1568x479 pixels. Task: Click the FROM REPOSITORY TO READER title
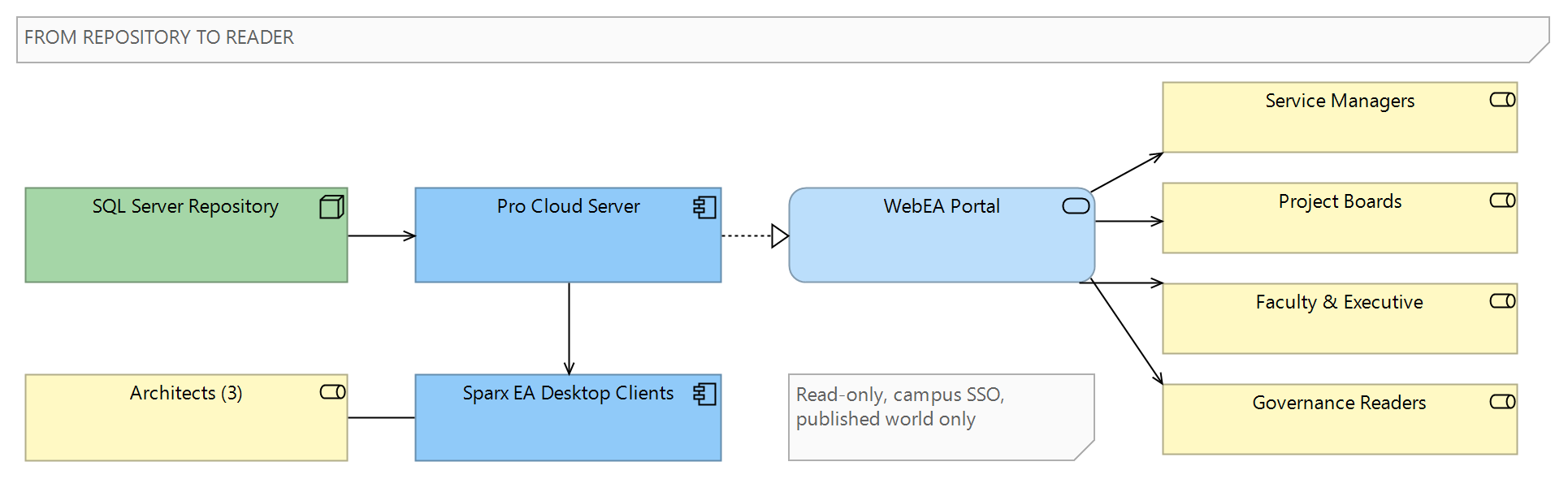[159, 37]
